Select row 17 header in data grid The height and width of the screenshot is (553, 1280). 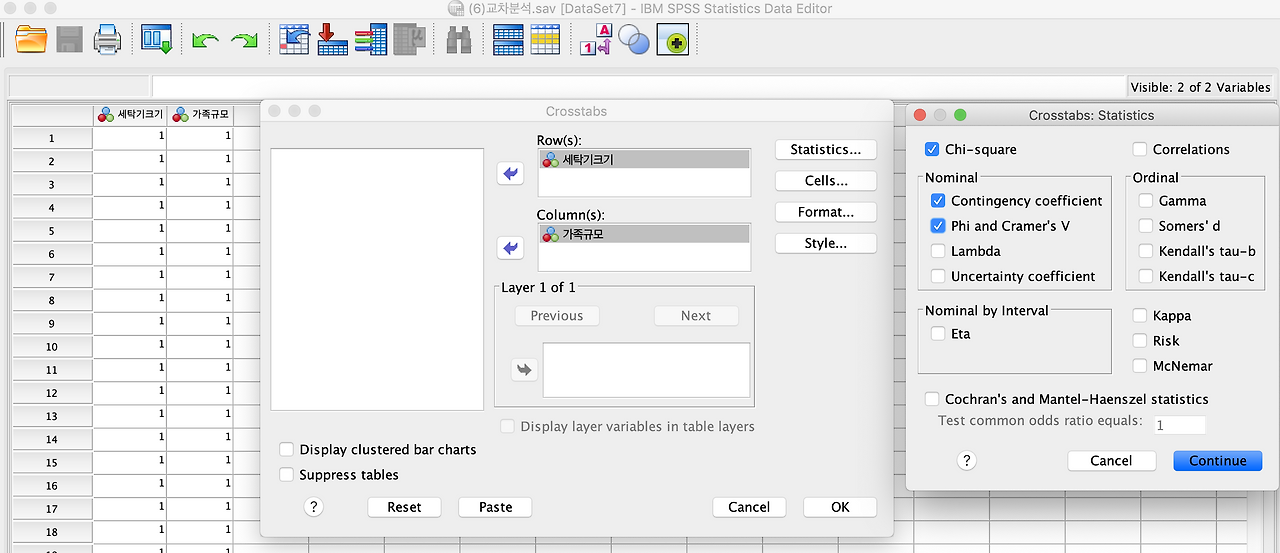[52, 509]
